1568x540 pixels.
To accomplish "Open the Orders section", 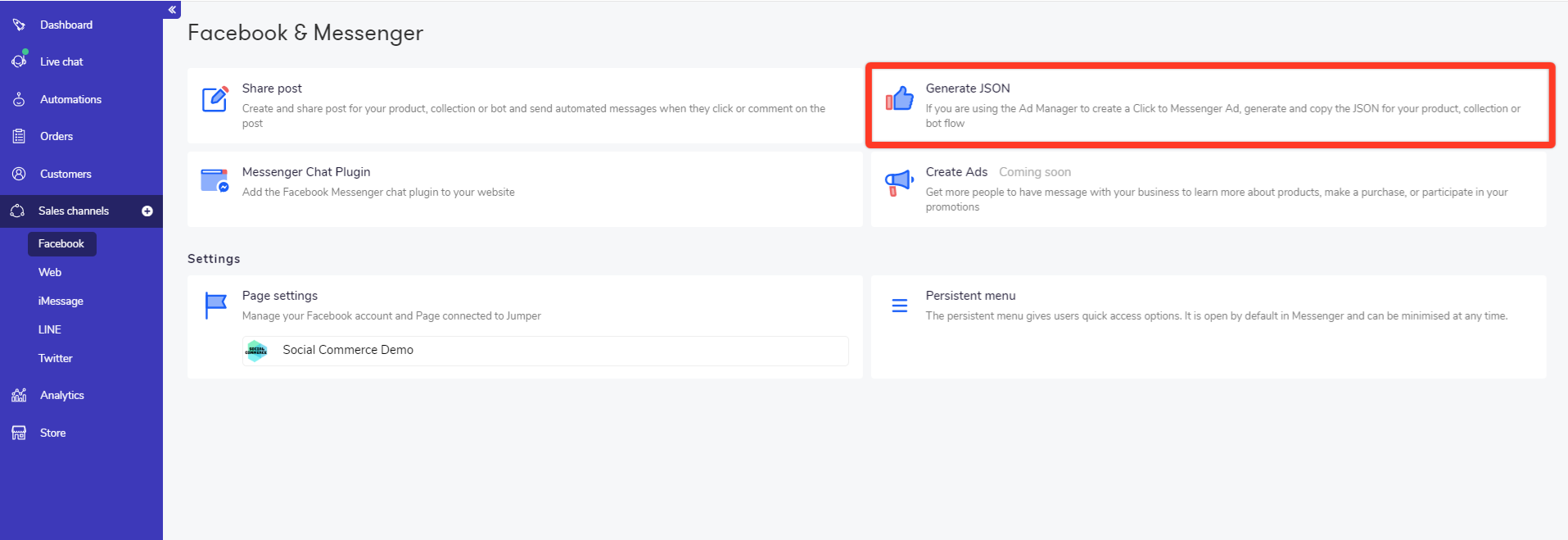I will (x=56, y=136).
